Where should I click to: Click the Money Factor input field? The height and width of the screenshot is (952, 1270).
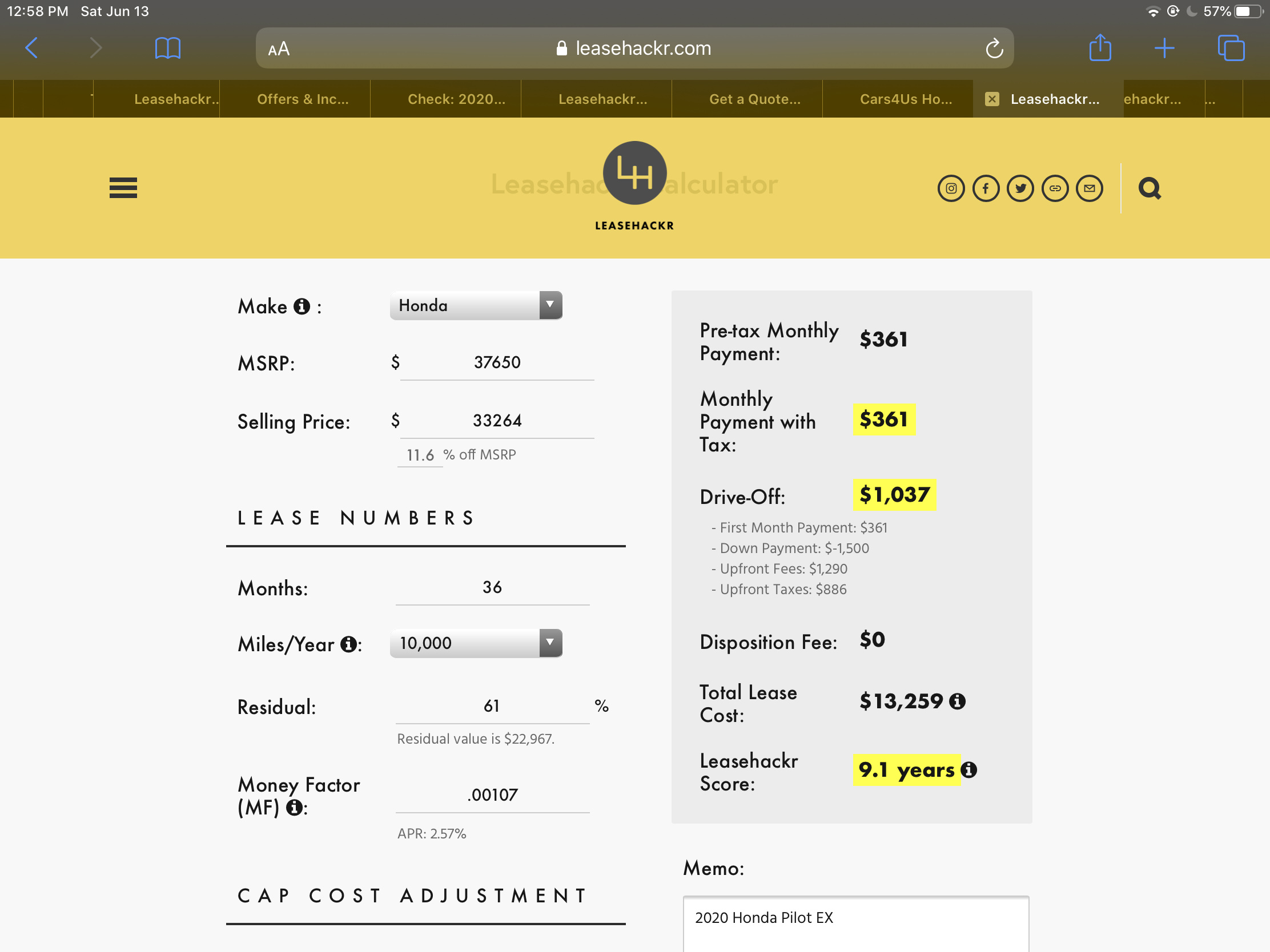click(x=492, y=795)
